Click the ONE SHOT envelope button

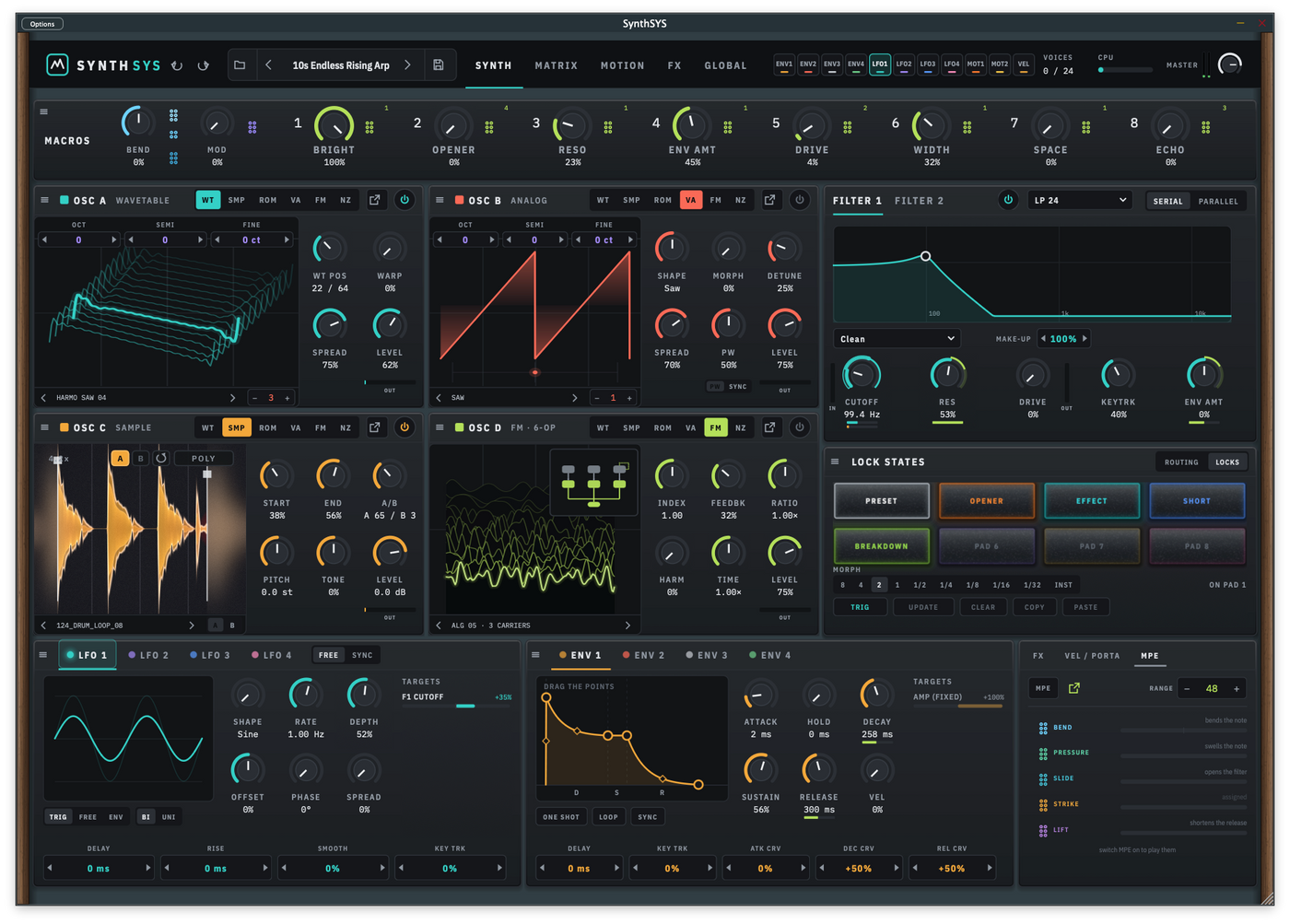561,817
